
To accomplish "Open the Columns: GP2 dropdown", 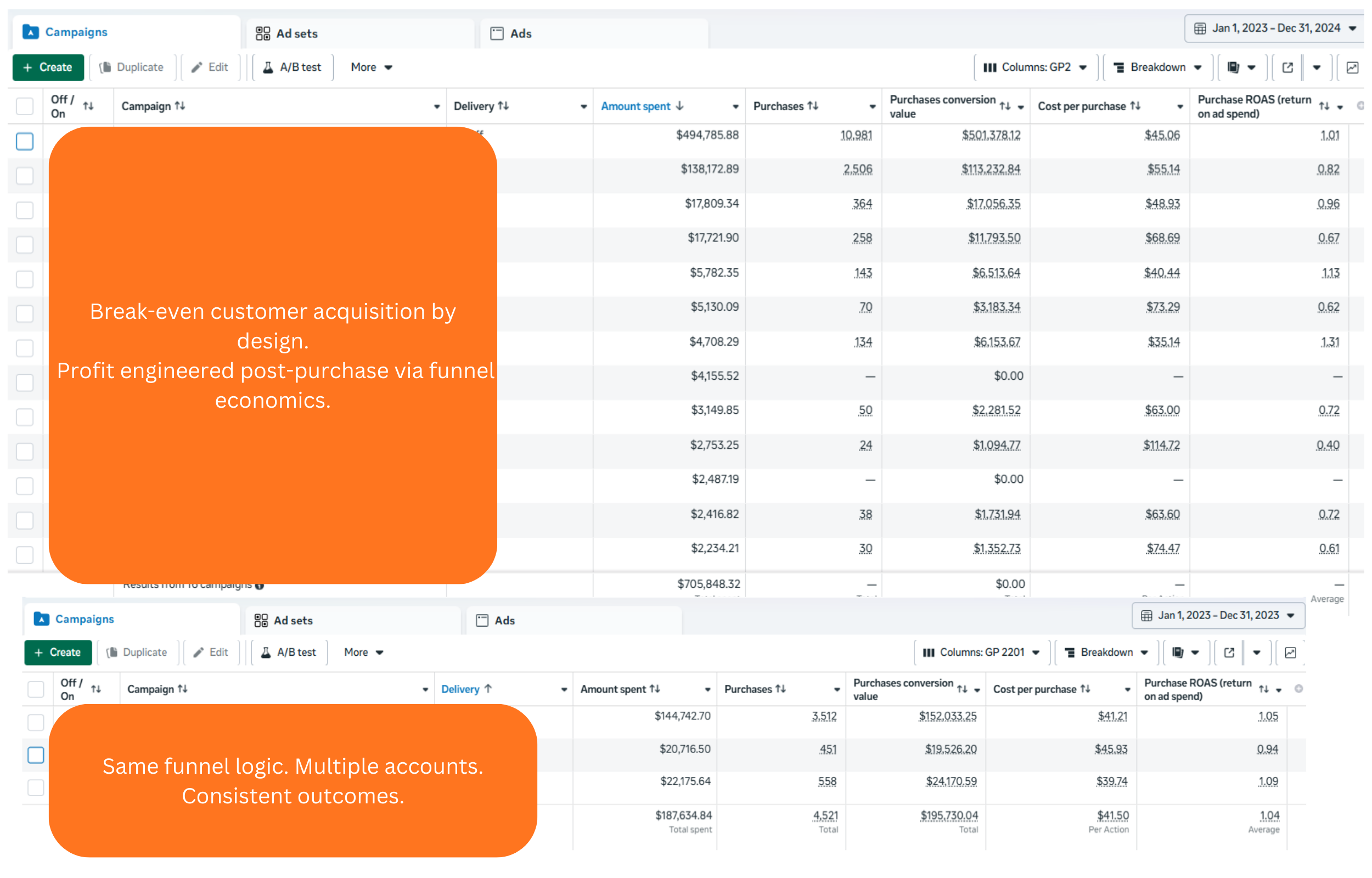I will click(1036, 67).
